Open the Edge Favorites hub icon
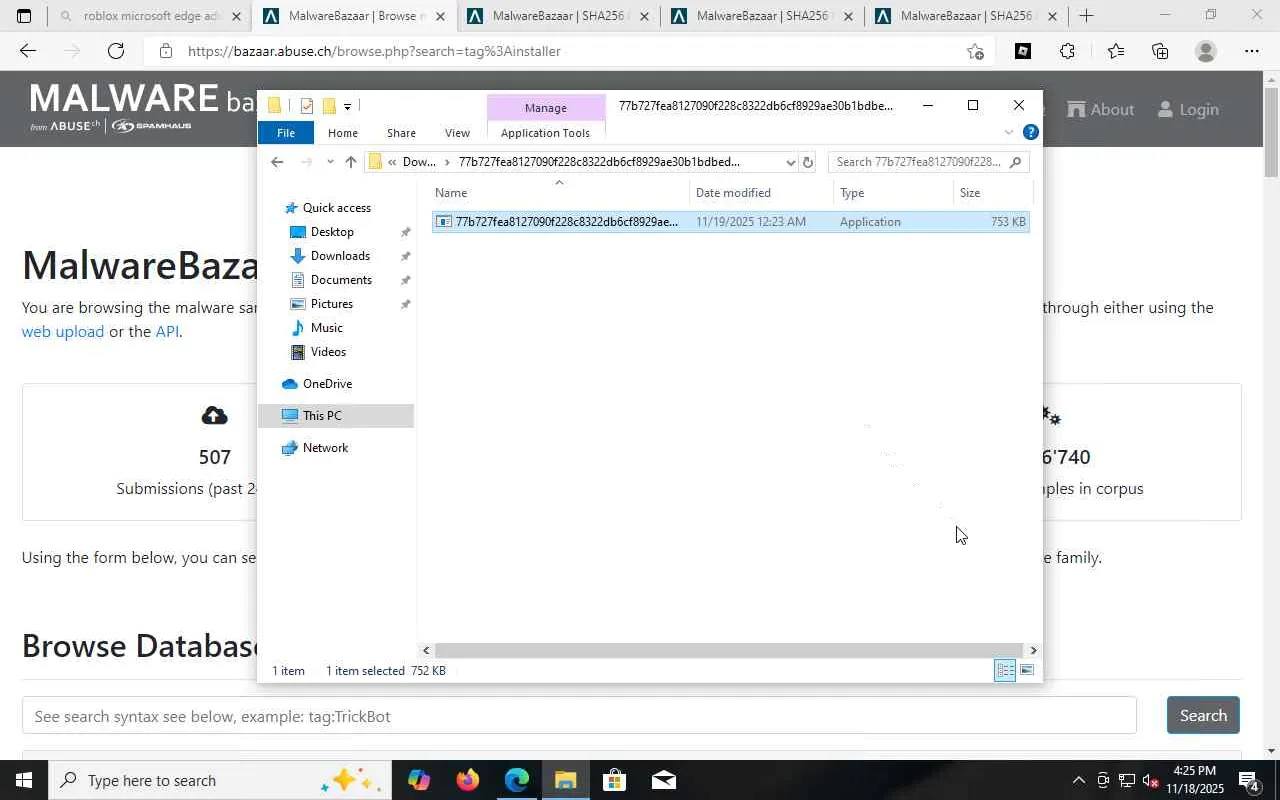This screenshot has height=800, width=1280. click(1115, 51)
